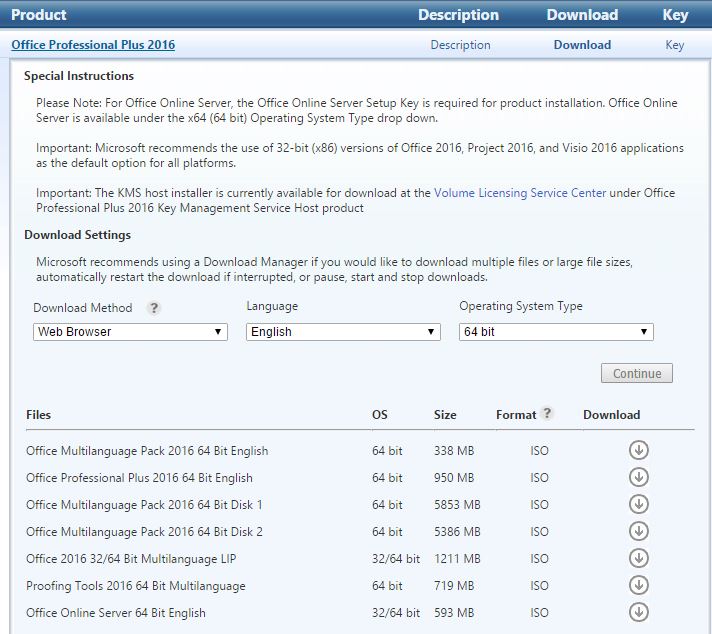The height and width of the screenshot is (634, 712).
Task: Click the Continue button
Action: pos(637,373)
